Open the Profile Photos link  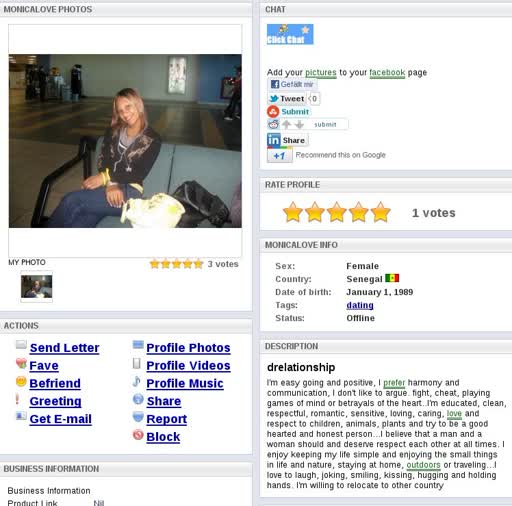(188, 348)
